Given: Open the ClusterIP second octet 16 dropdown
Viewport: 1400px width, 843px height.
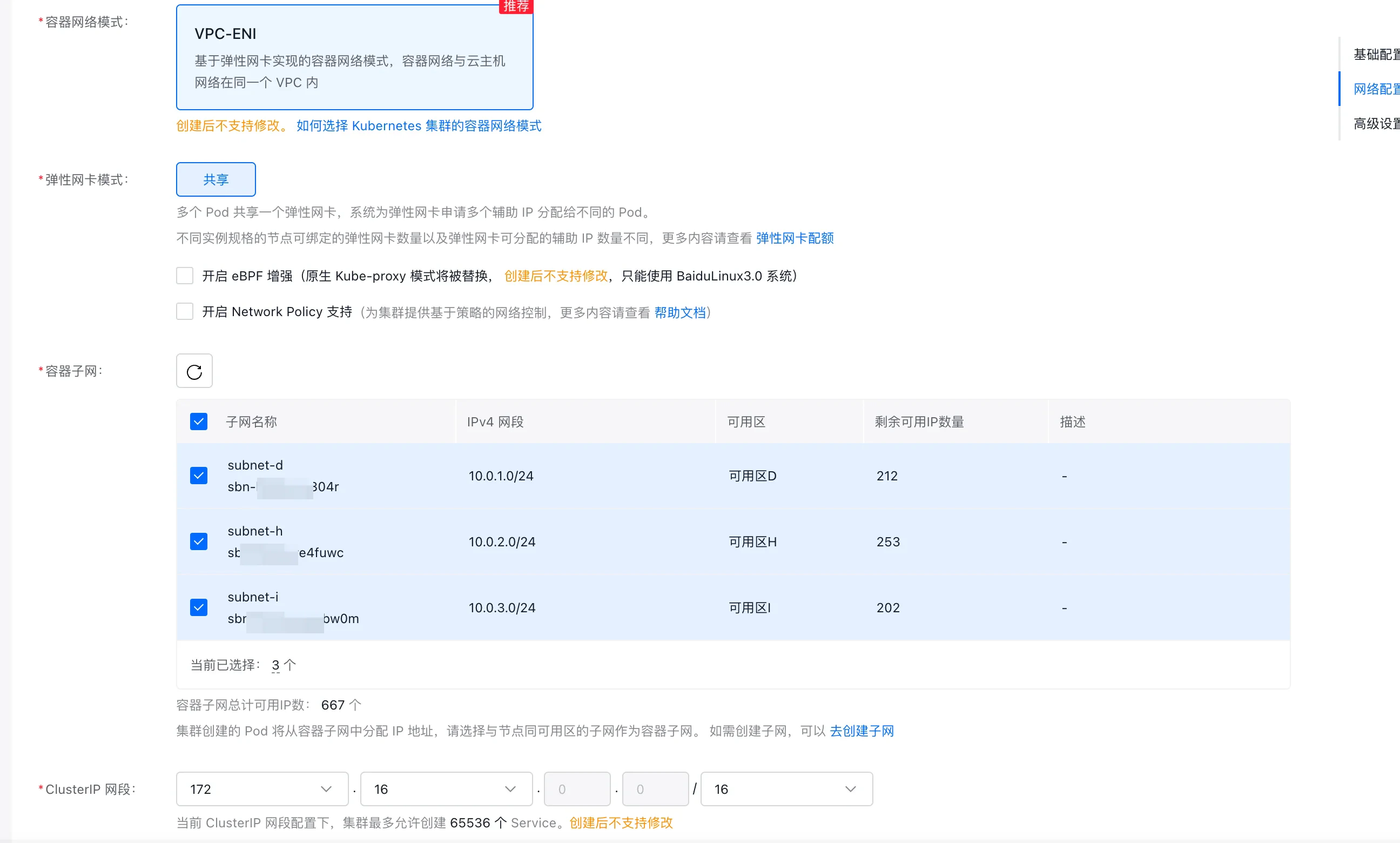Looking at the screenshot, I should pos(446,788).
